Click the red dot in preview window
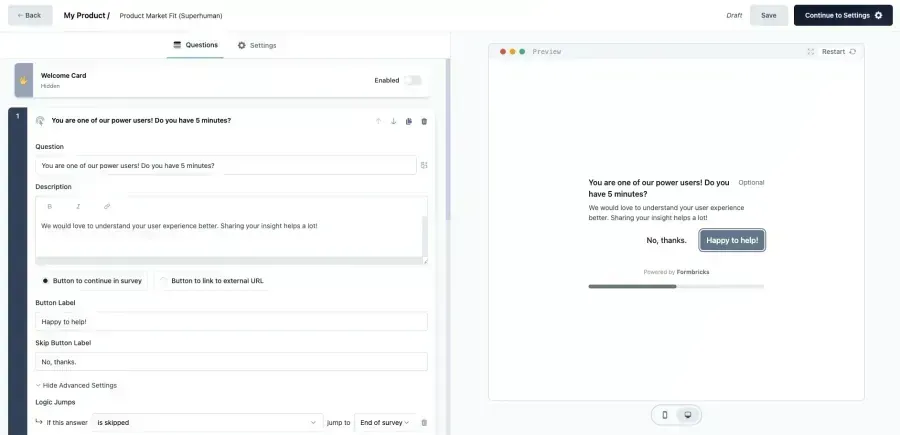 tap(503, 52)
